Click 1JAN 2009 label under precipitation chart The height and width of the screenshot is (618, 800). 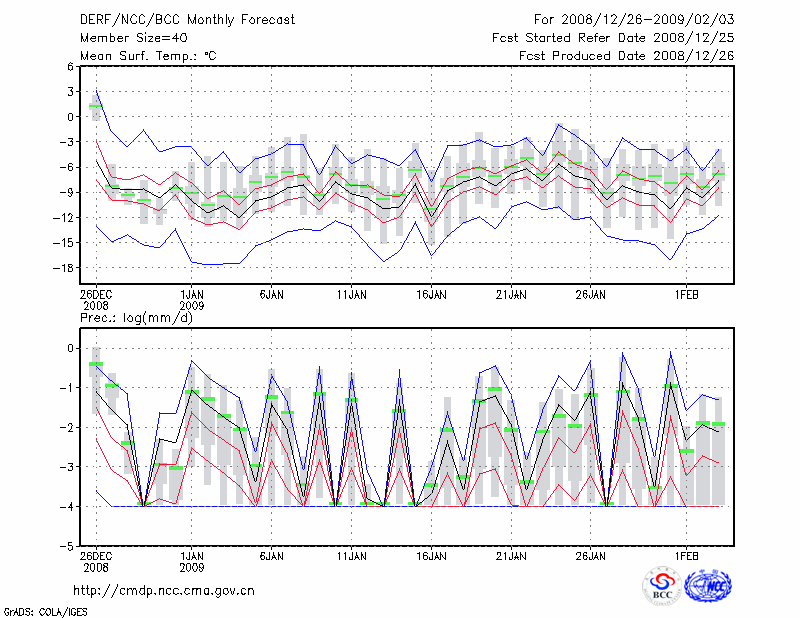click(192, 561)
